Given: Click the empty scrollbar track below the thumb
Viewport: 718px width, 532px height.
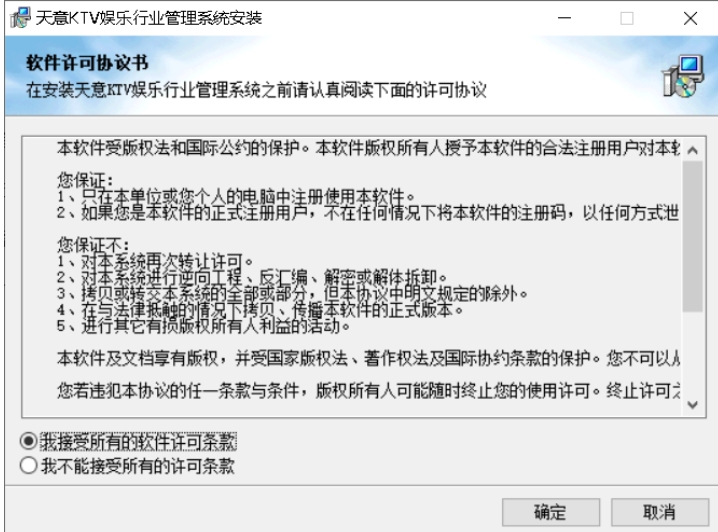Looking at the screenshot, I should coord(692,353).
